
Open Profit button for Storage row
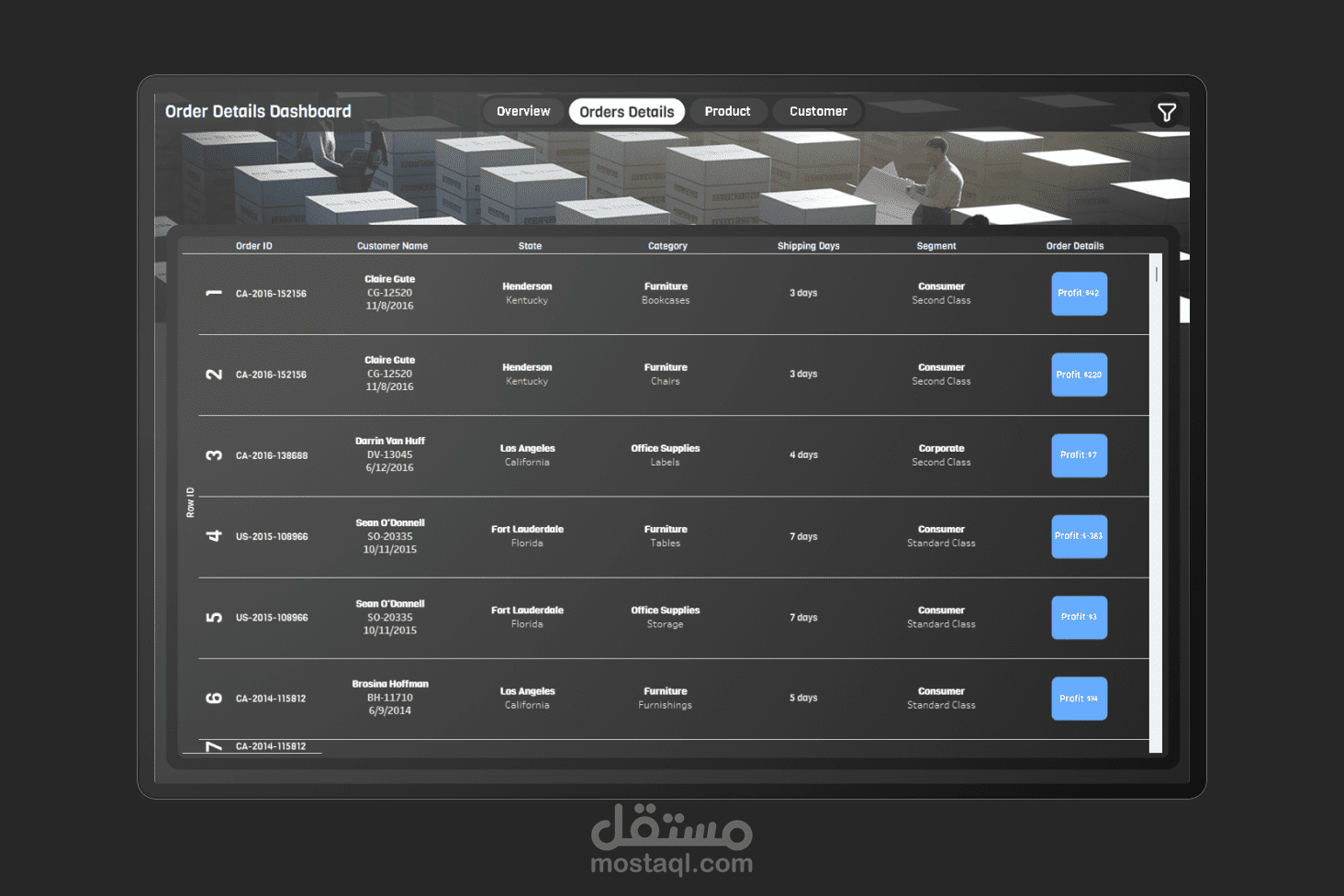(1079, 617)
